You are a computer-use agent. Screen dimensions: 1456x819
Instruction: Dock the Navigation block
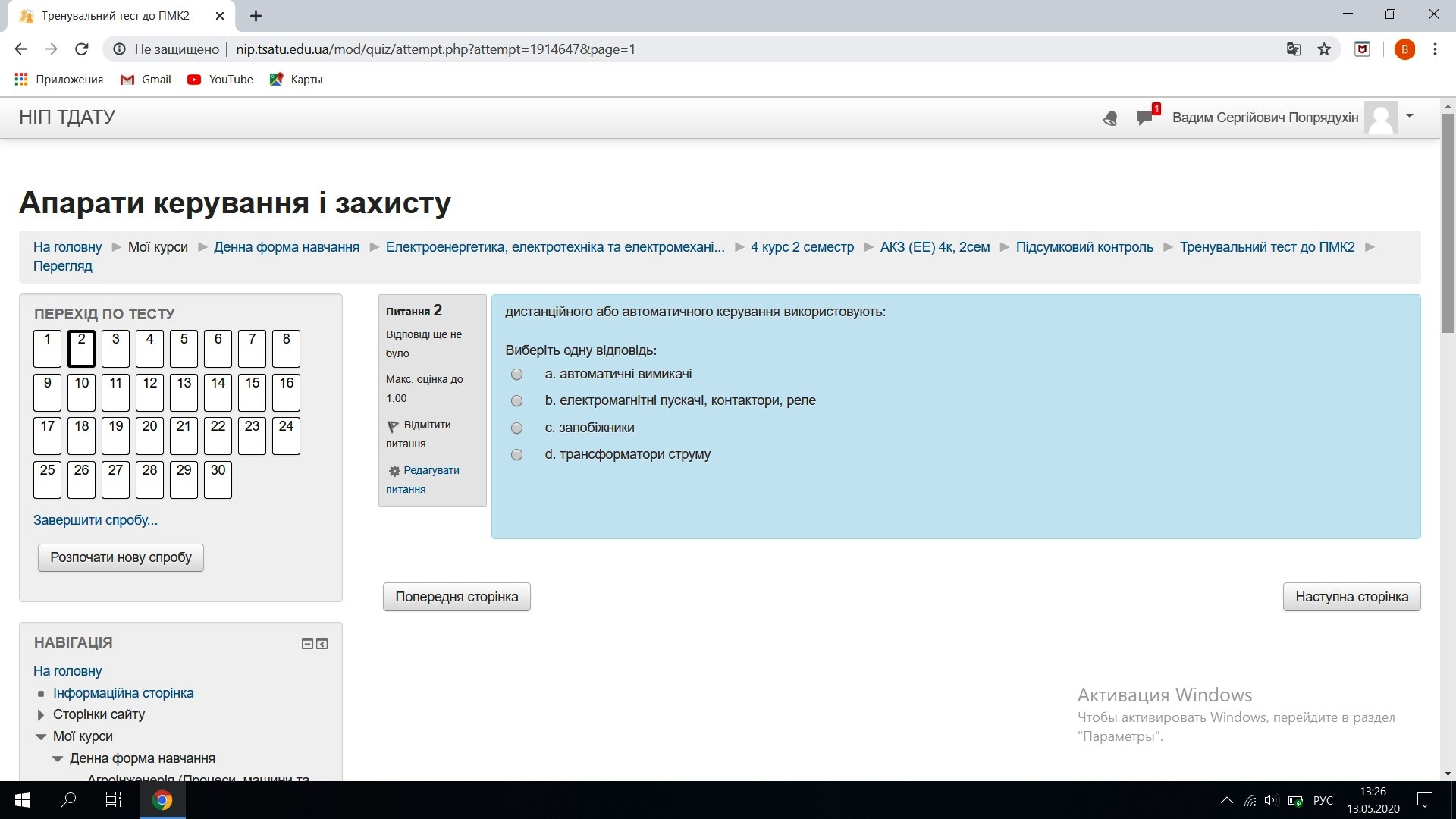[322, 644]
